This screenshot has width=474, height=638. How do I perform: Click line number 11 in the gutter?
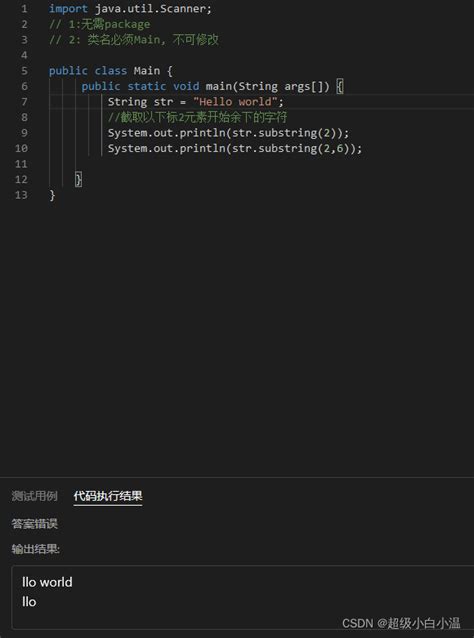(x=21, y=164)
